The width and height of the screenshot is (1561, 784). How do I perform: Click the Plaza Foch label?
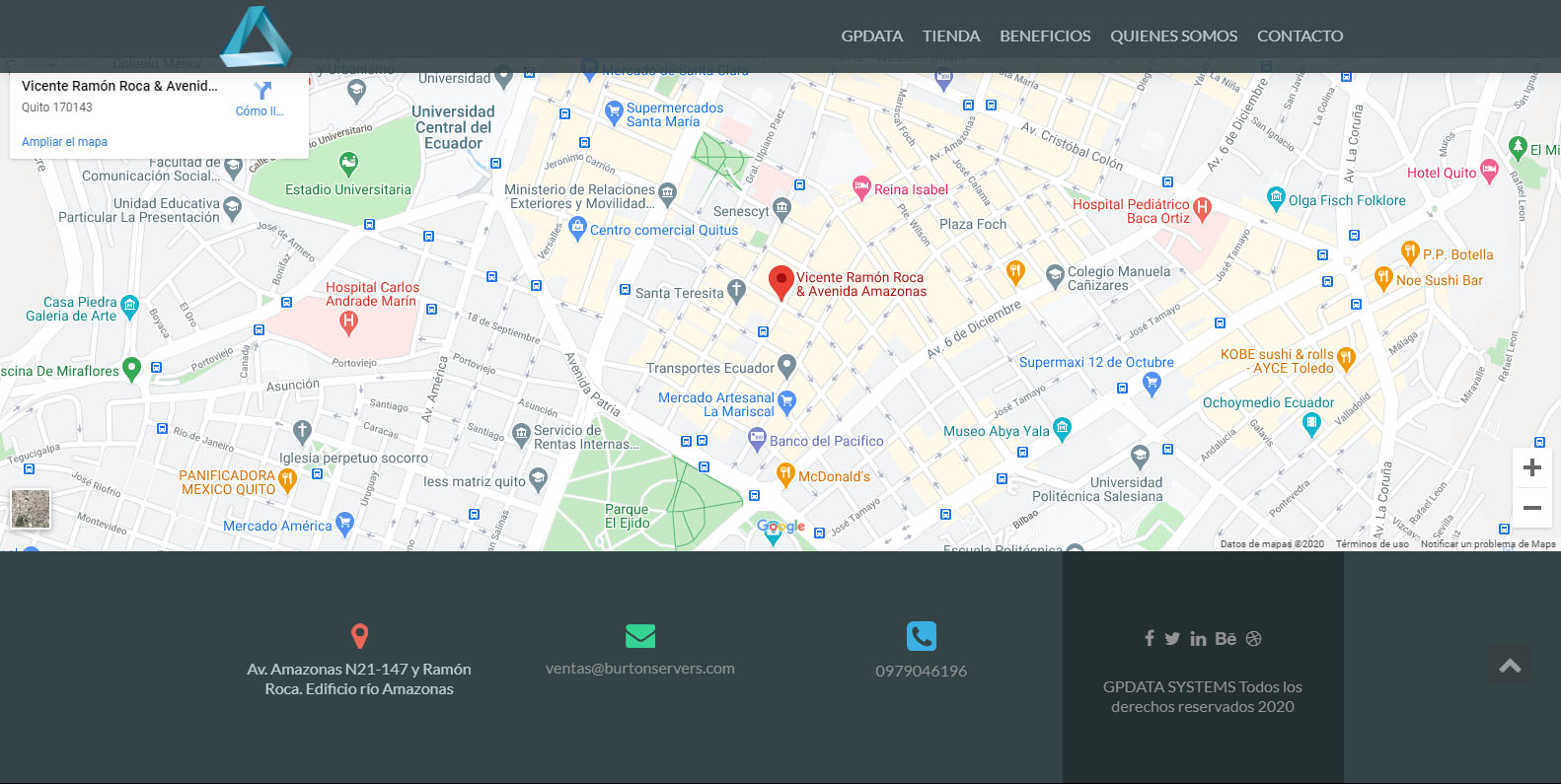[x=973, y=224]
